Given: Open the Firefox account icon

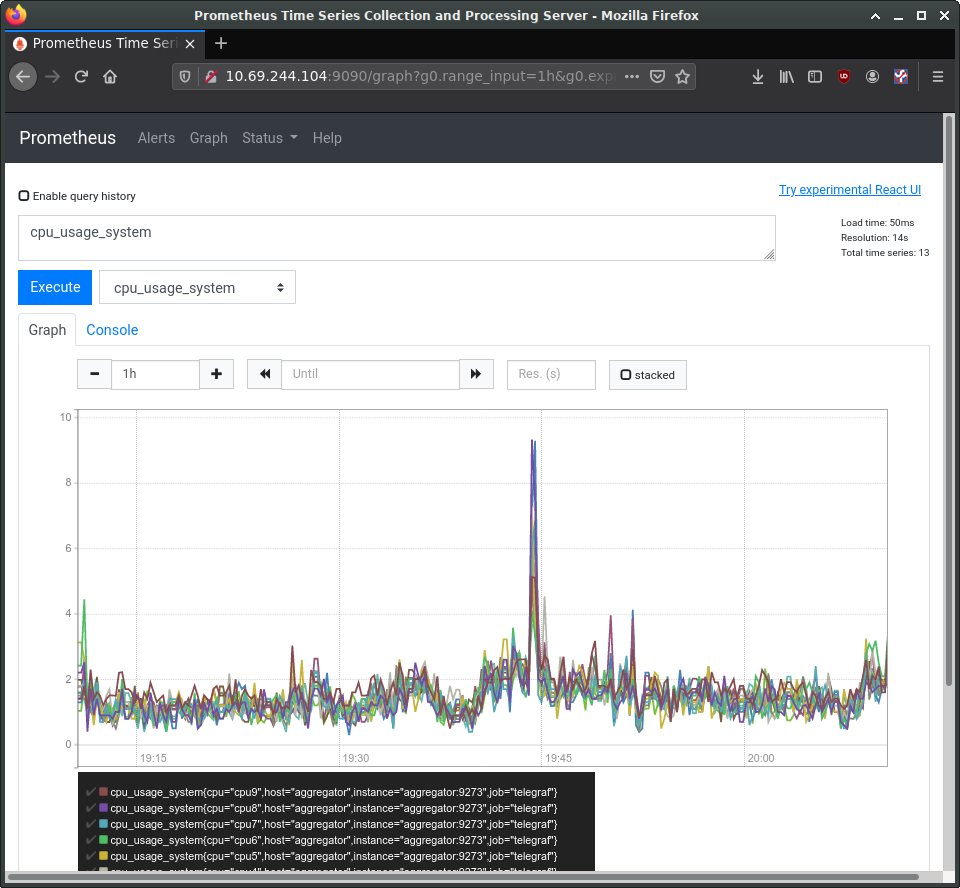Looking at the screenshot, I should pyautogui.click(x=872, y=77).
